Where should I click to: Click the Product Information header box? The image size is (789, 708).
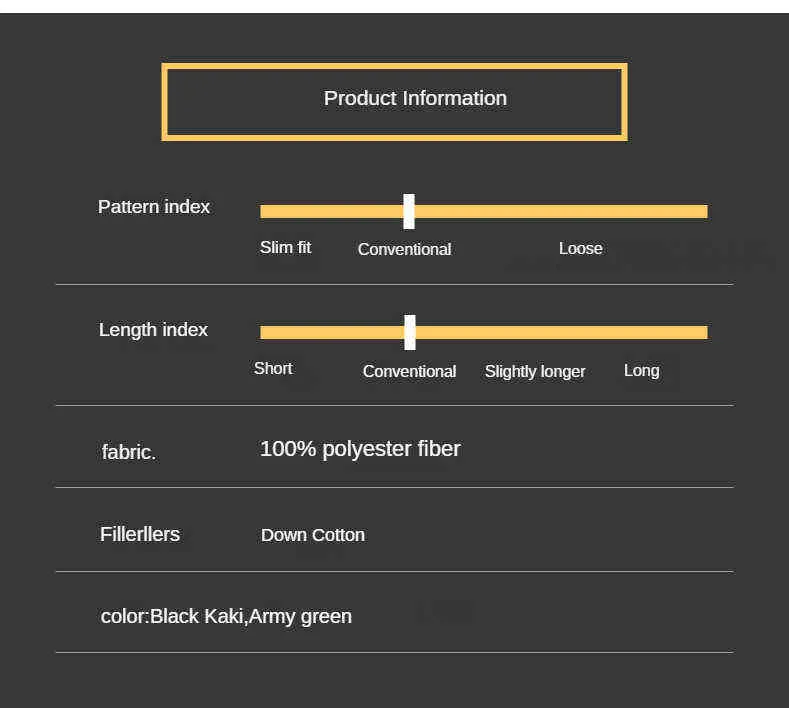coord(394,101)
